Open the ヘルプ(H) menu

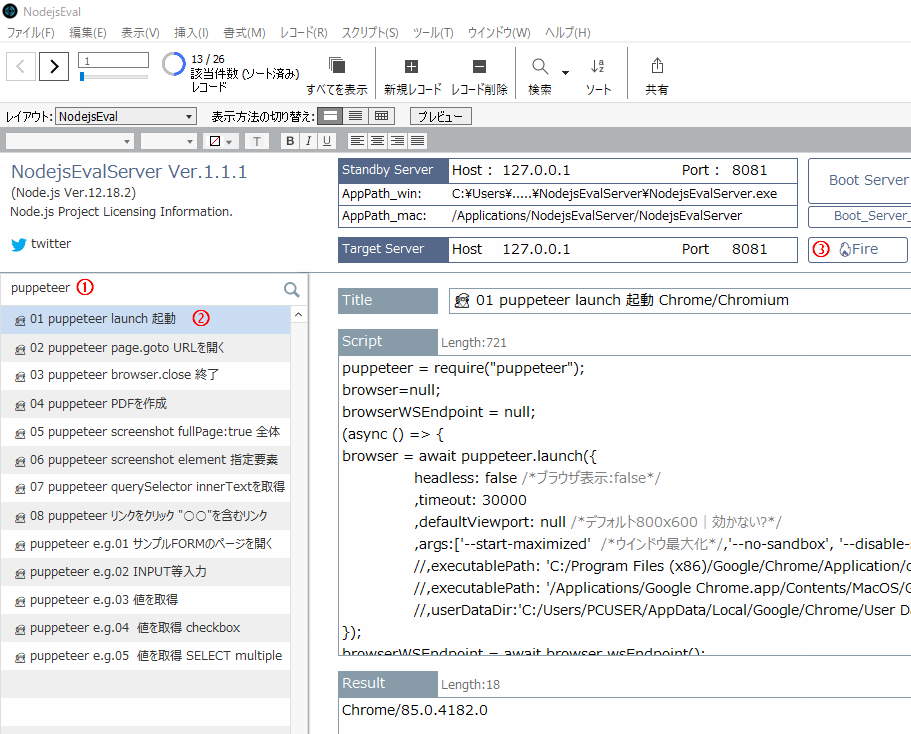pyautogui.click(x=567, y=33)
